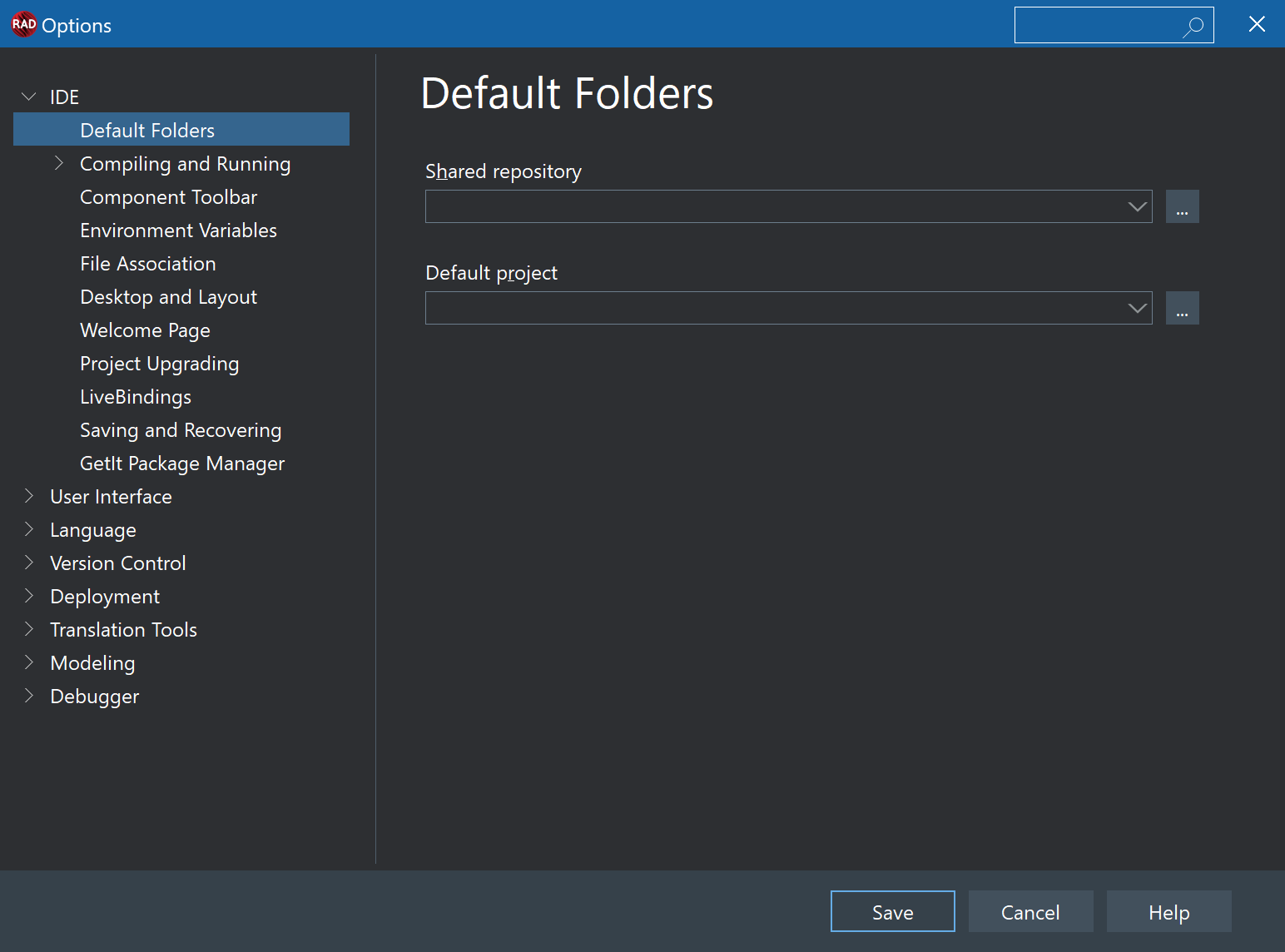Expand the Modeling node
1285x952 pixels.
tap(29, 662)
